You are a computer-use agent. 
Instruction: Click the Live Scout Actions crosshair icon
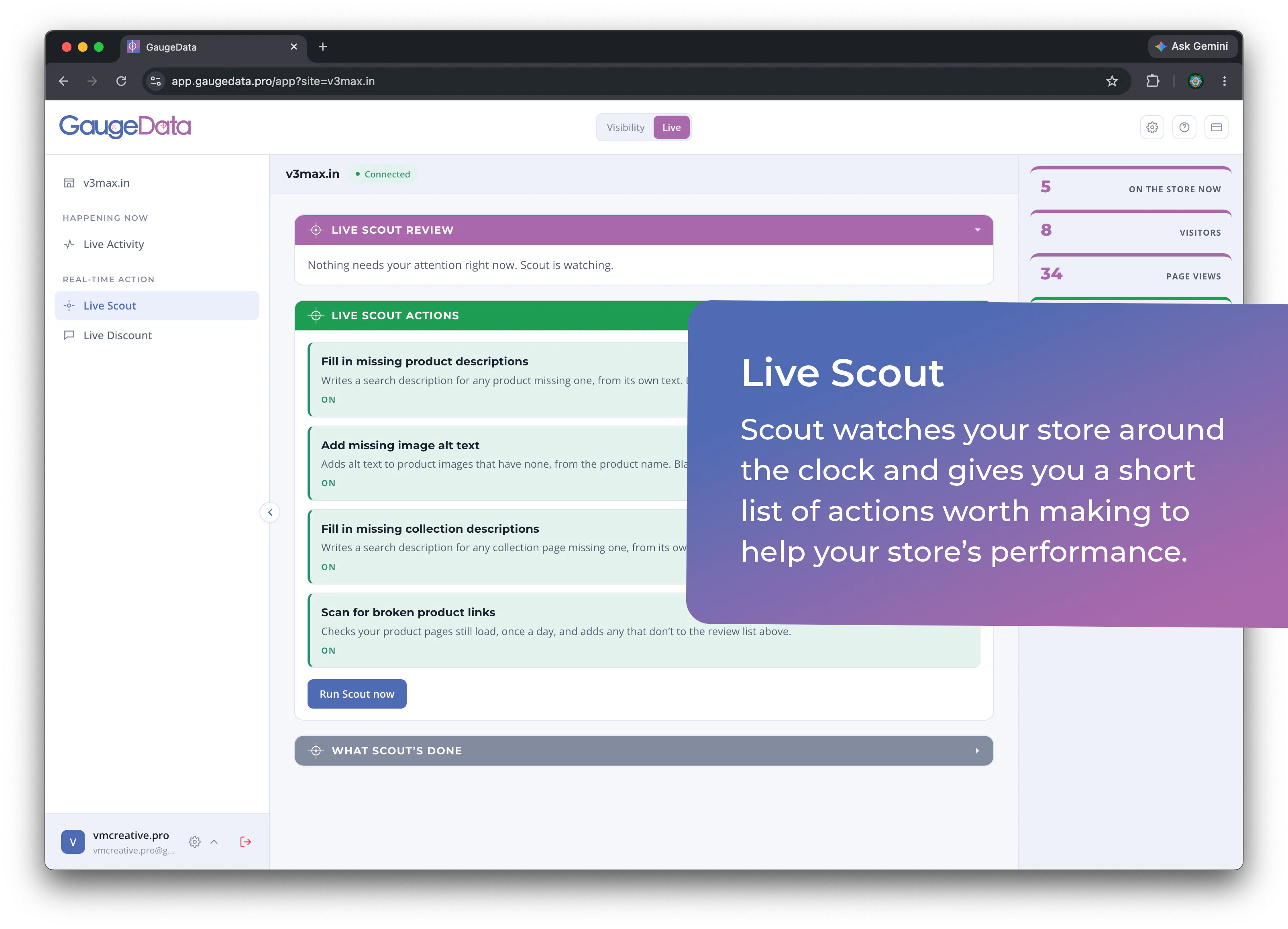tap(316, 315)
